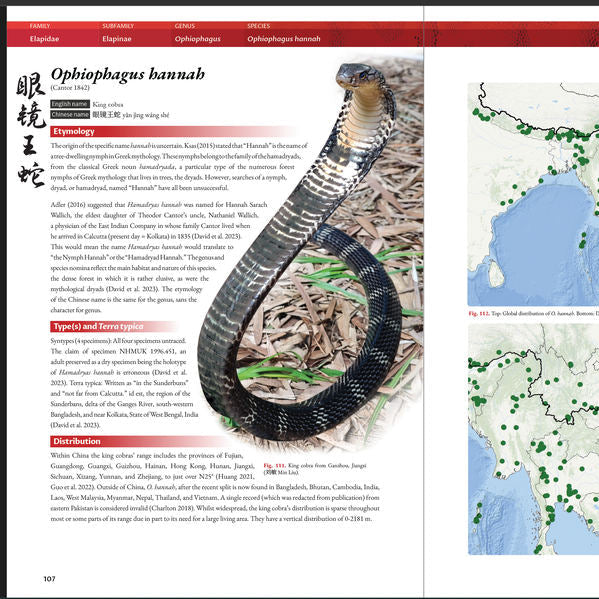Click the vertical Chinese calligraphy title
The image size is (599, 599).
tap(31, 130)
